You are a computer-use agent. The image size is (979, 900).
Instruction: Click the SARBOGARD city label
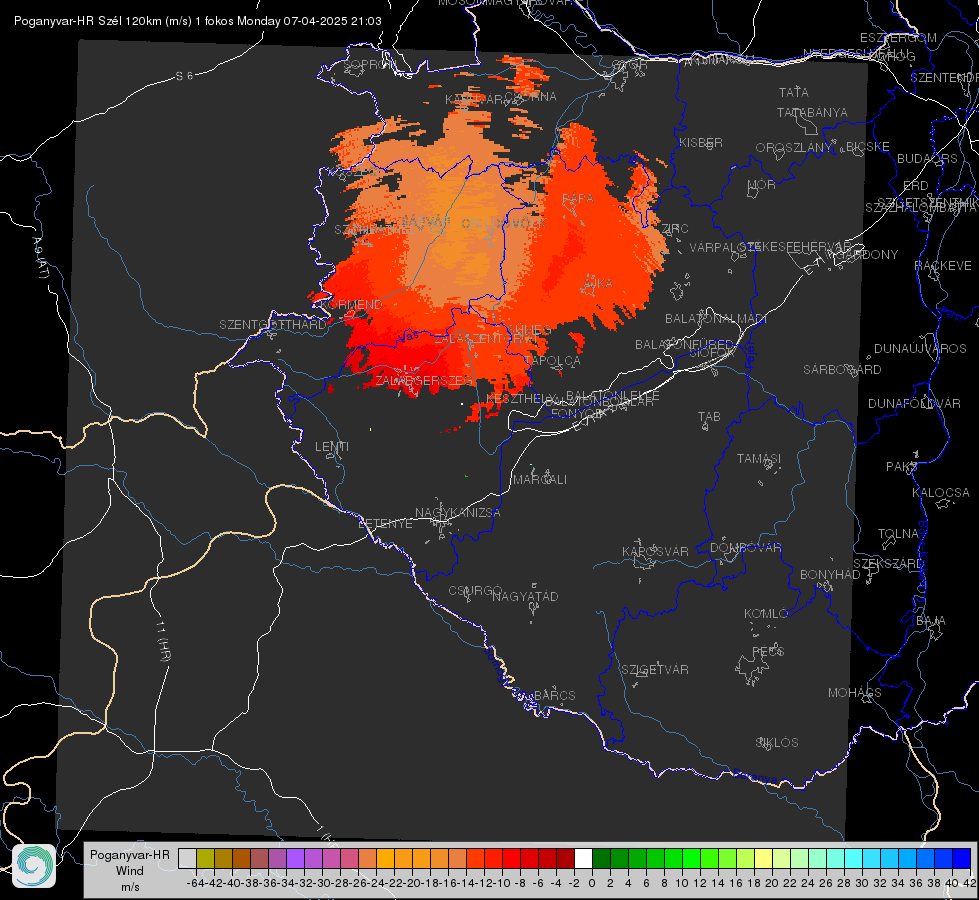pyautogui.click(x=842, y=370)
